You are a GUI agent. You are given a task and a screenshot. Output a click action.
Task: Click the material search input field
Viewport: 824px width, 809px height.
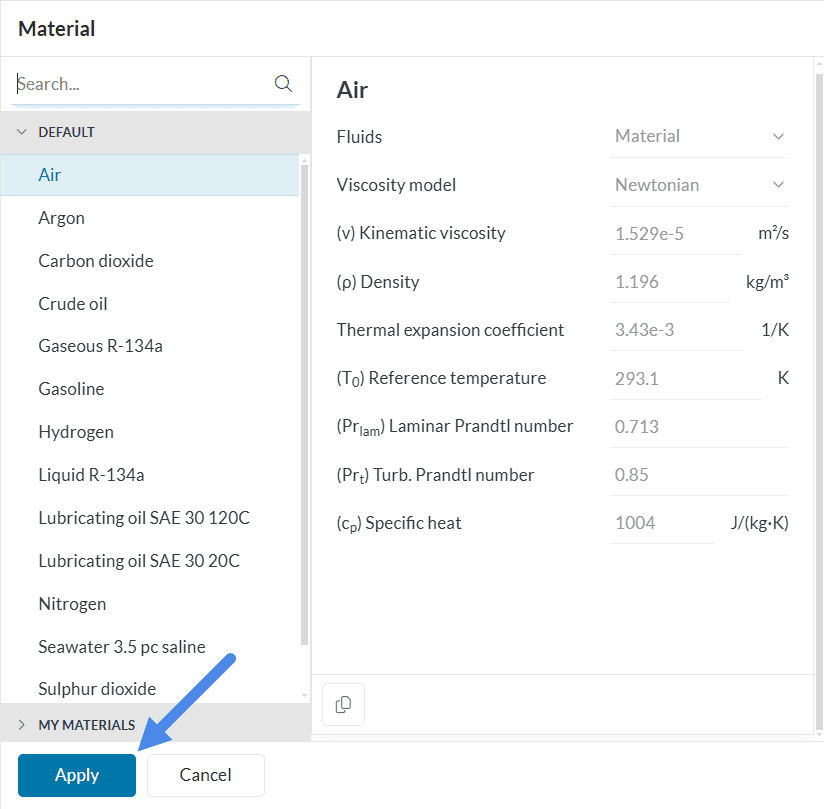[x=140, y=84]
